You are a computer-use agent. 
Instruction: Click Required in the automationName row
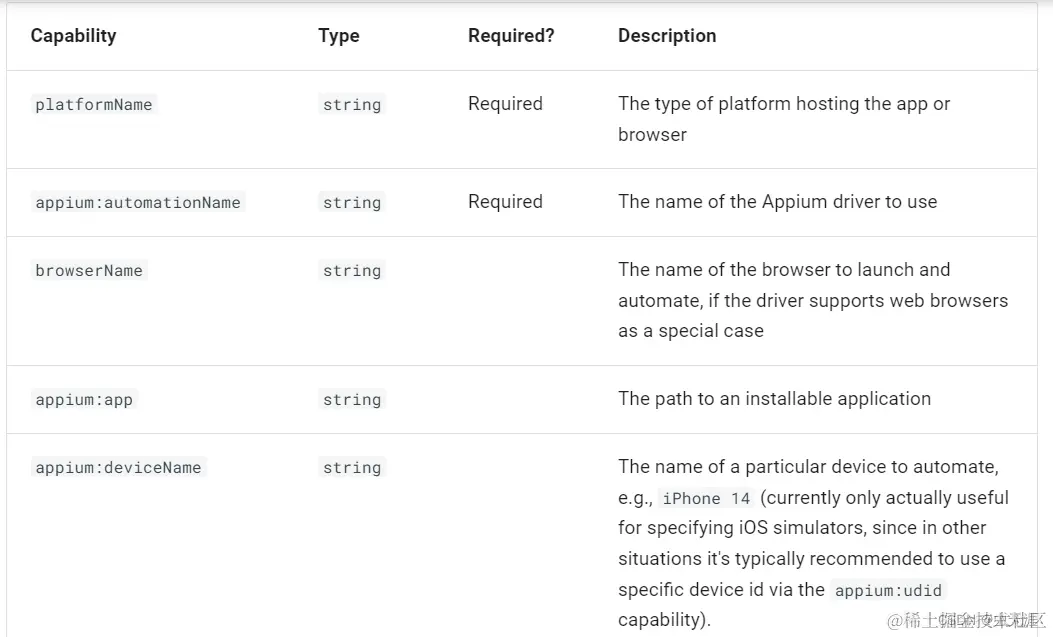pyautogui.click(x=505, y=202)
